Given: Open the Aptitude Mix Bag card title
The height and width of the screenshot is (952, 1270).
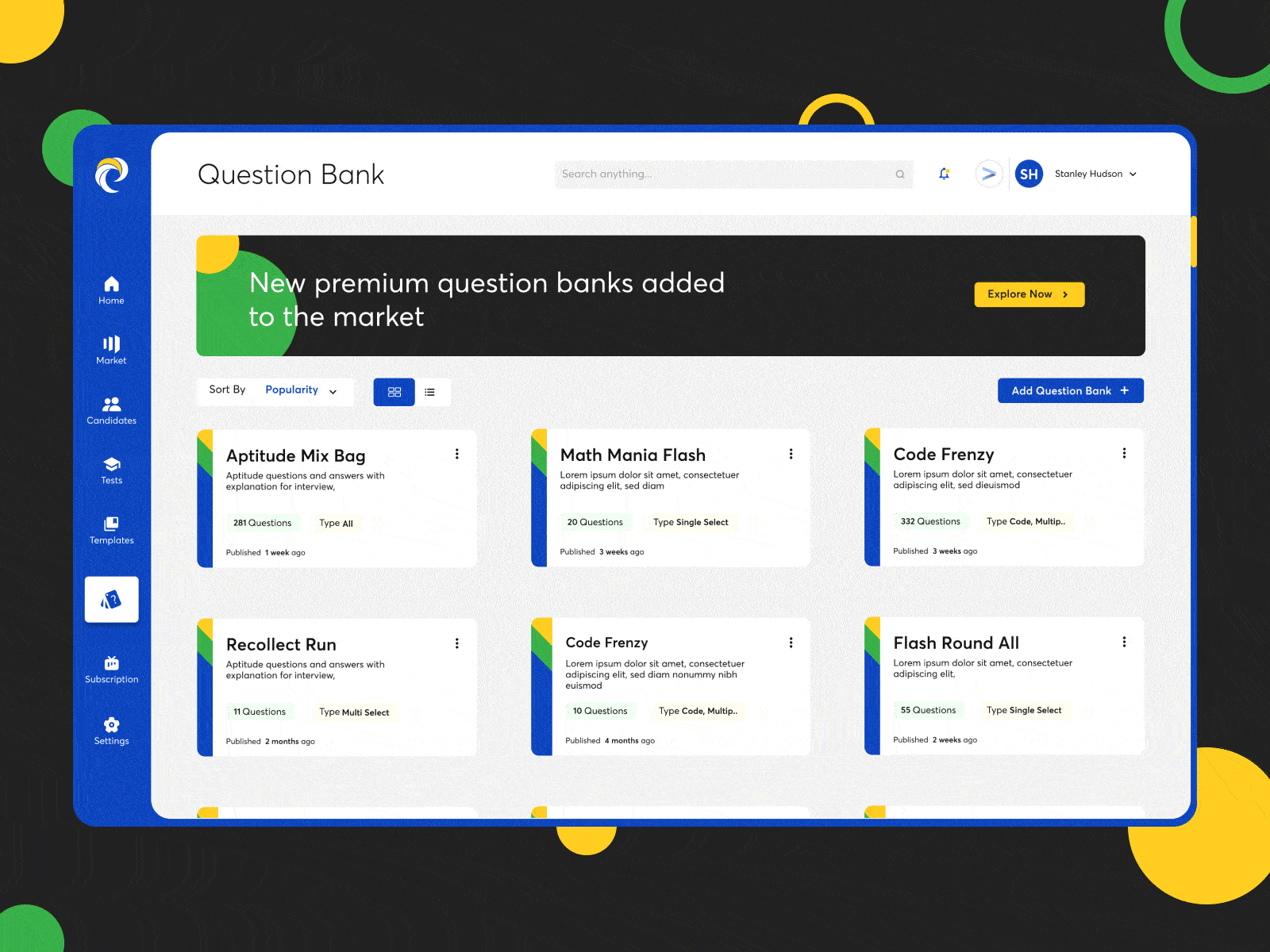Looking at the screenshot, I should tap(295, 456).
